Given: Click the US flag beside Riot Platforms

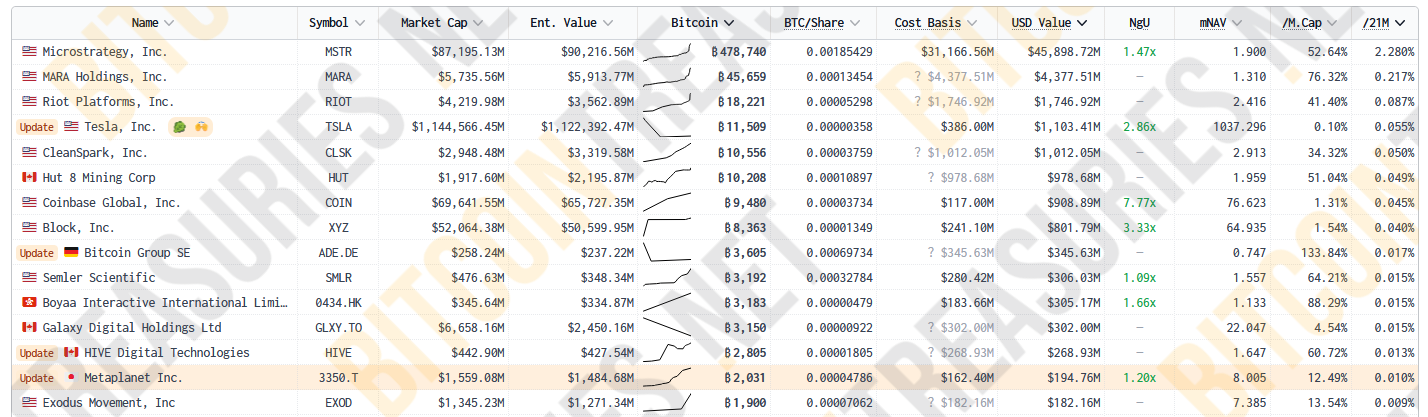Looking at the screenshot, I should pyautogui.click(x=29, y=101).
